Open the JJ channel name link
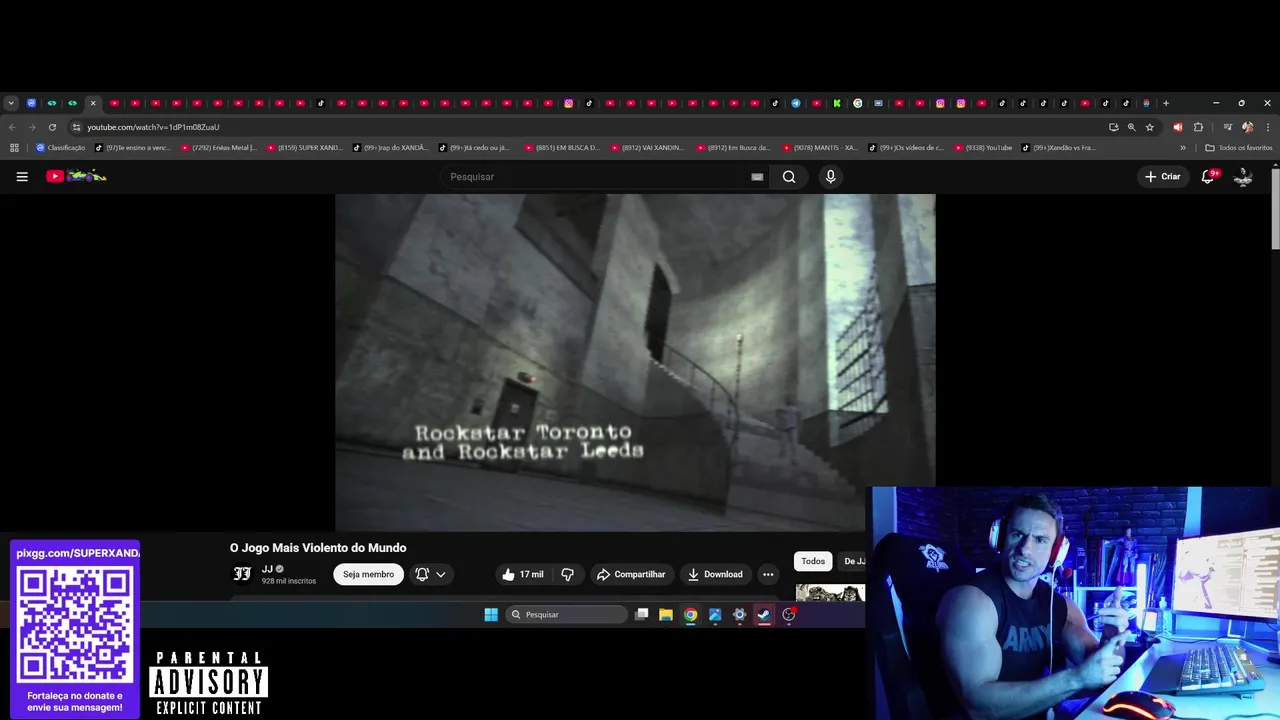This screenshot has height=720, width=1280. coord(267,569)
